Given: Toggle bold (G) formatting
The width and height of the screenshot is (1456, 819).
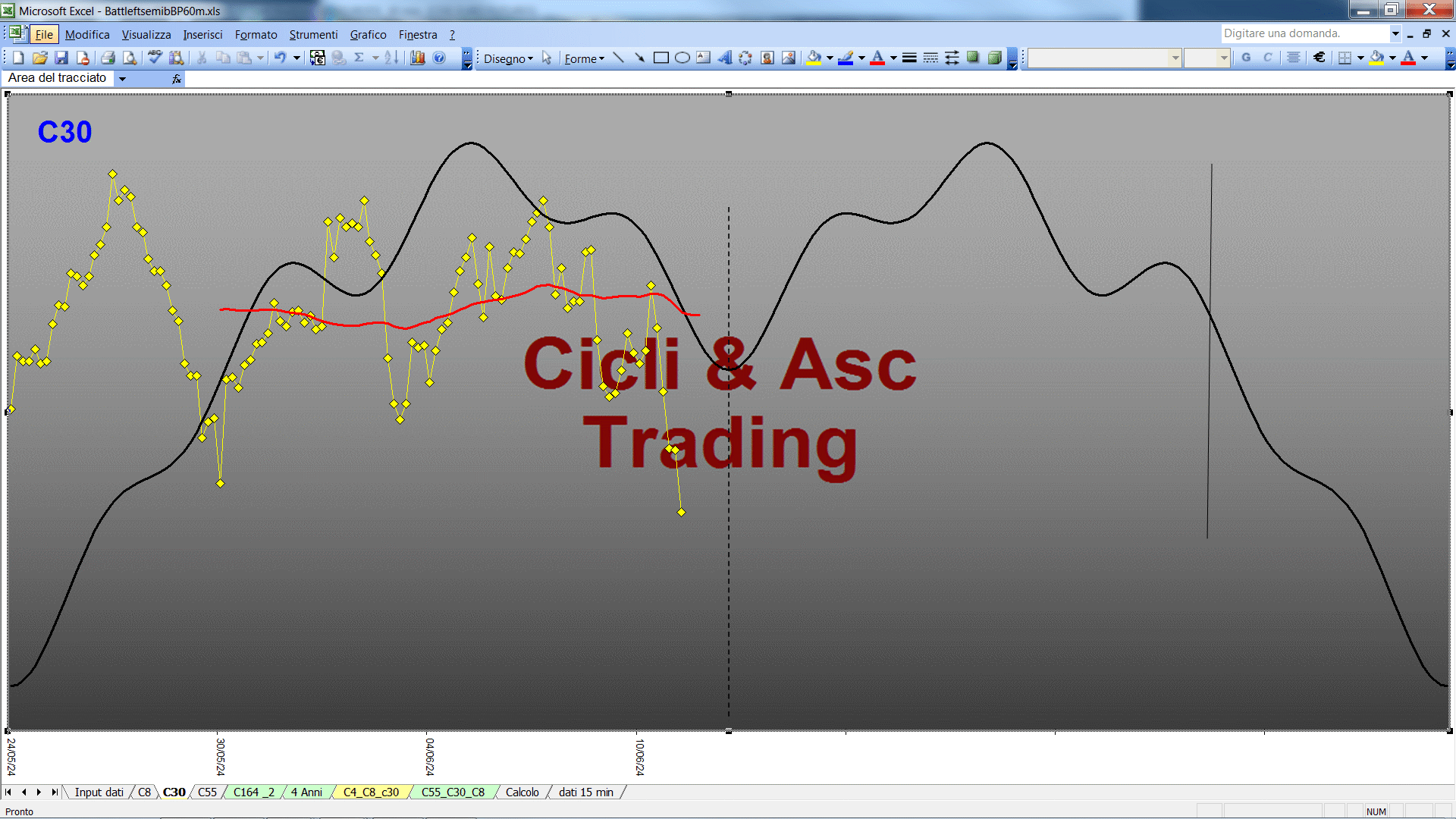Looking at the screenshot, I should [x=1246, y=58].
